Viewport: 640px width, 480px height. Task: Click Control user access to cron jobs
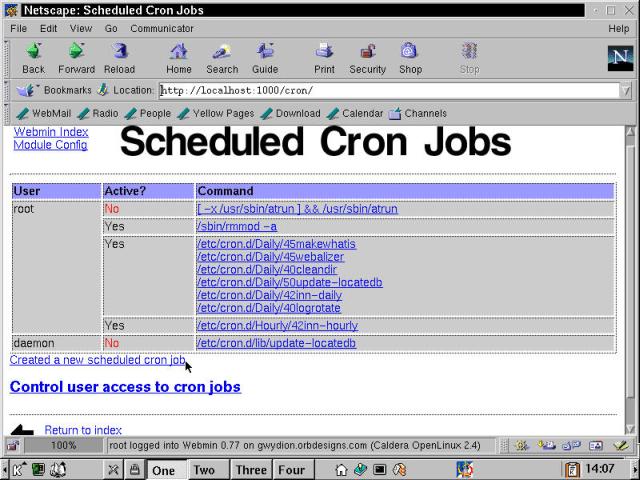pos(125,387)
